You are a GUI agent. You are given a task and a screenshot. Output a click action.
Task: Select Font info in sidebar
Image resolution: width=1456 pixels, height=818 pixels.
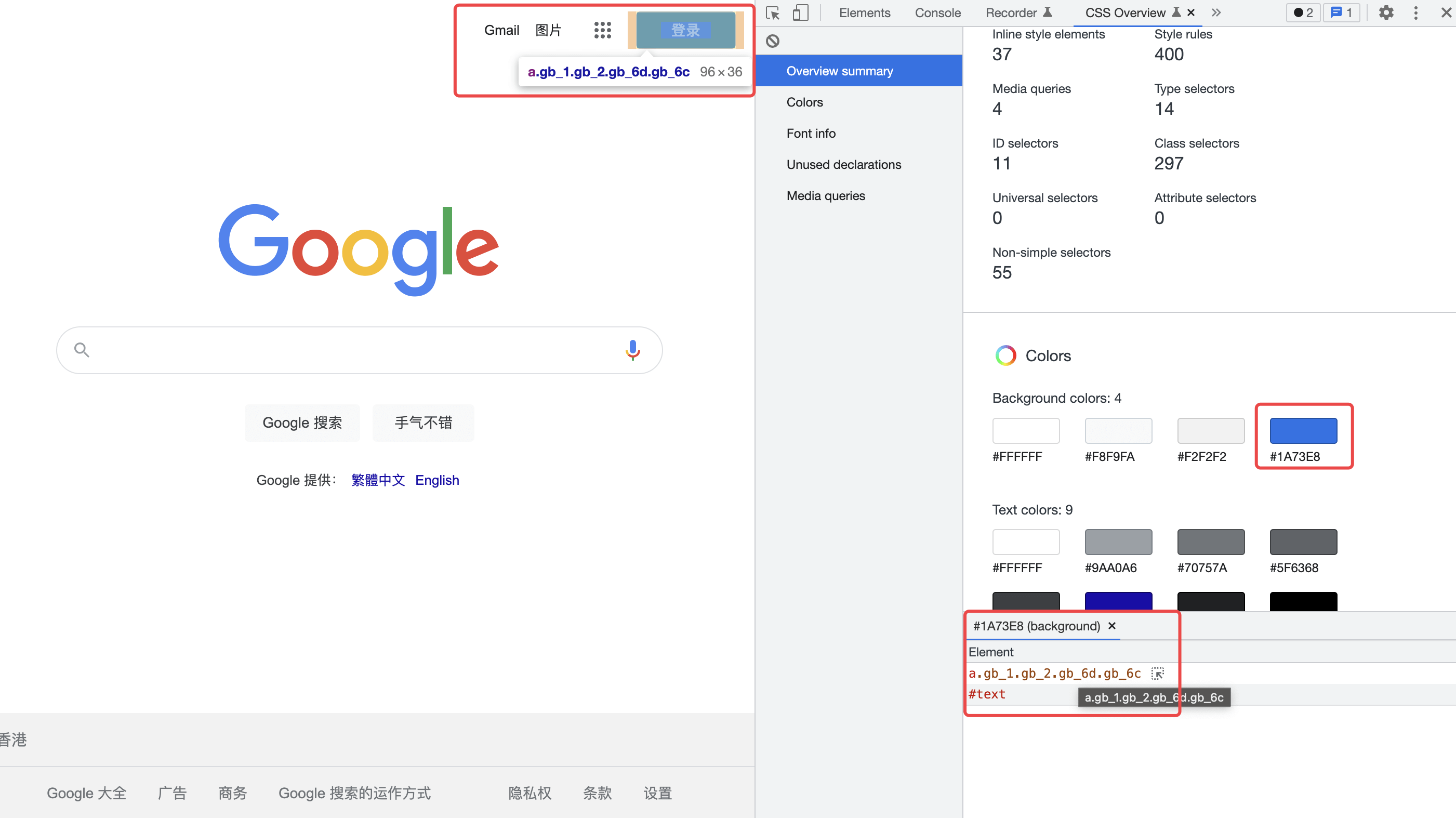coord(811,134)
